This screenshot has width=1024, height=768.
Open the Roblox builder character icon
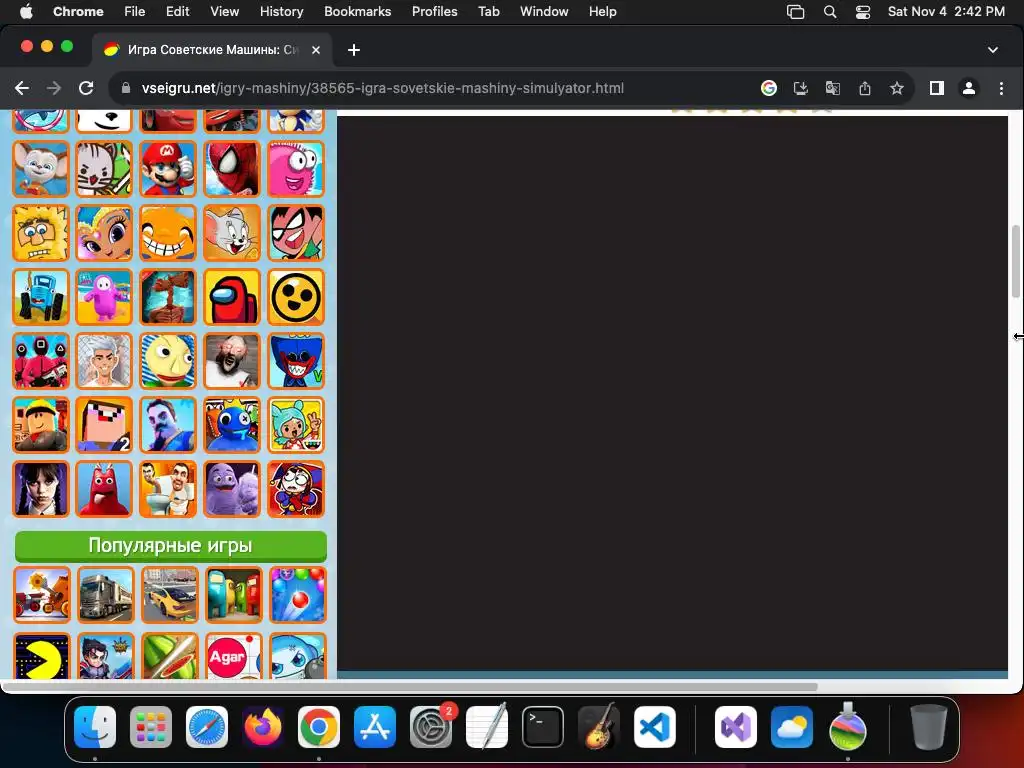40,425
